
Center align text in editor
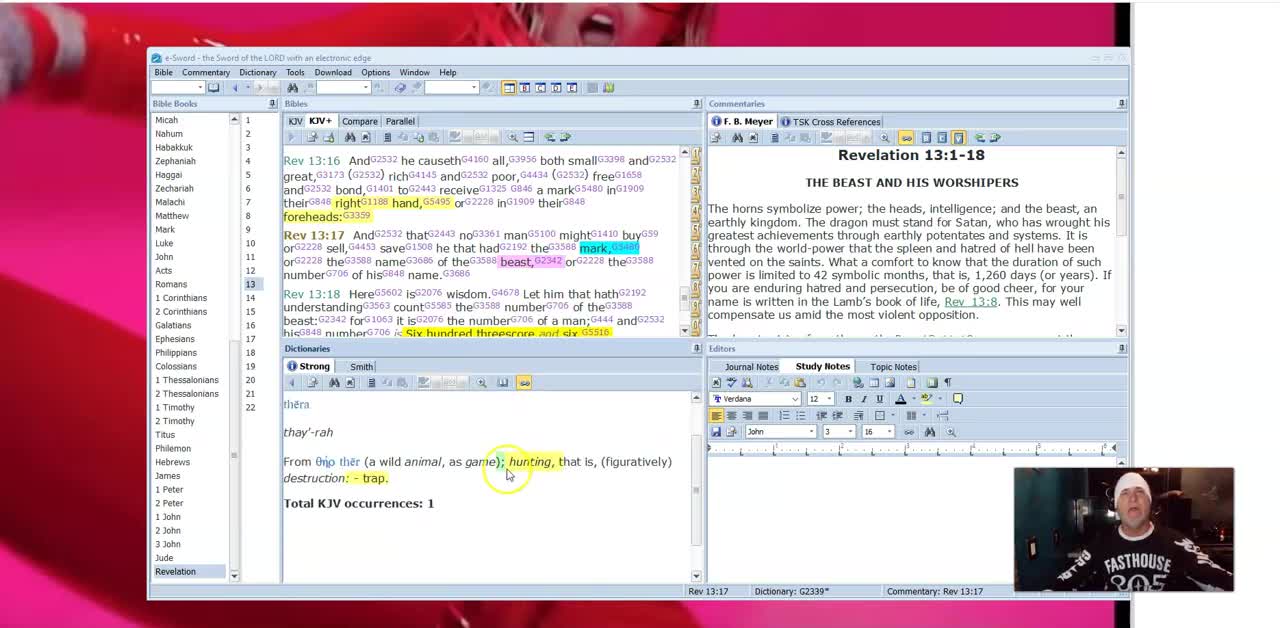[731, 416]
